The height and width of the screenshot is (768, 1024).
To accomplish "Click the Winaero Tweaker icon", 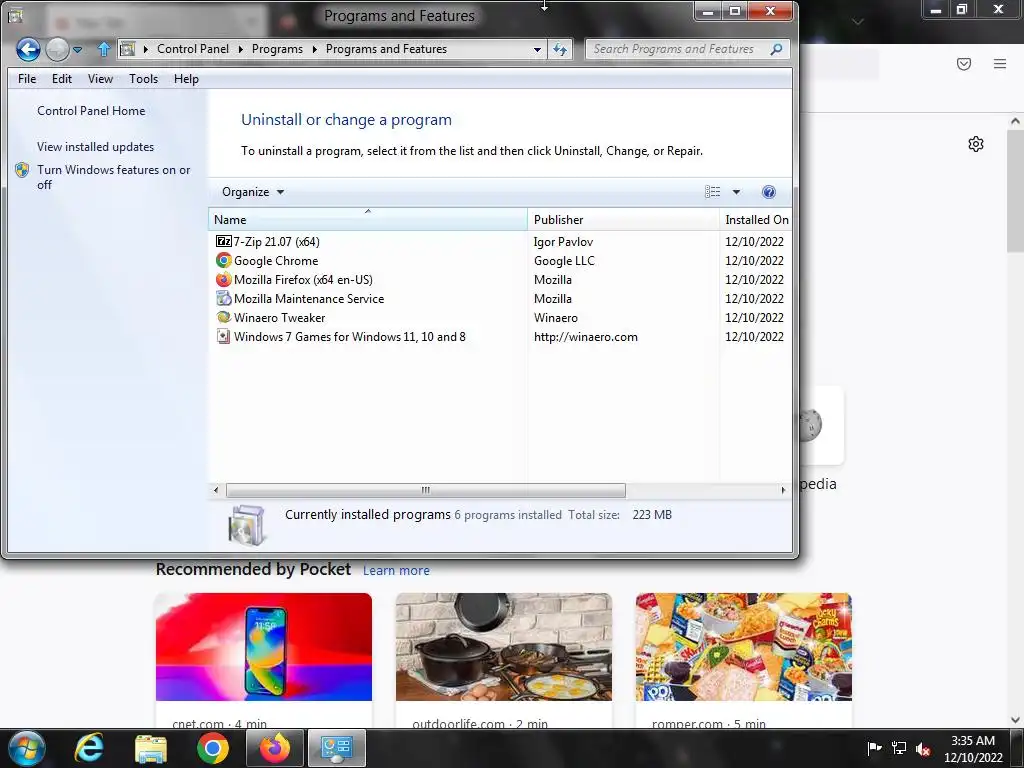I will (x=223, y=317).
